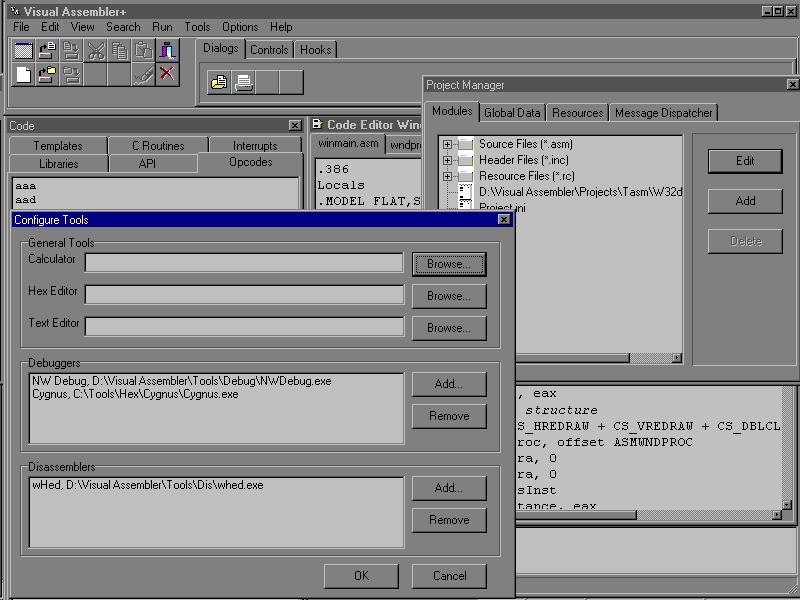
Task: Click the colorful run/build toolbar icon
Action: coord(167,51)
